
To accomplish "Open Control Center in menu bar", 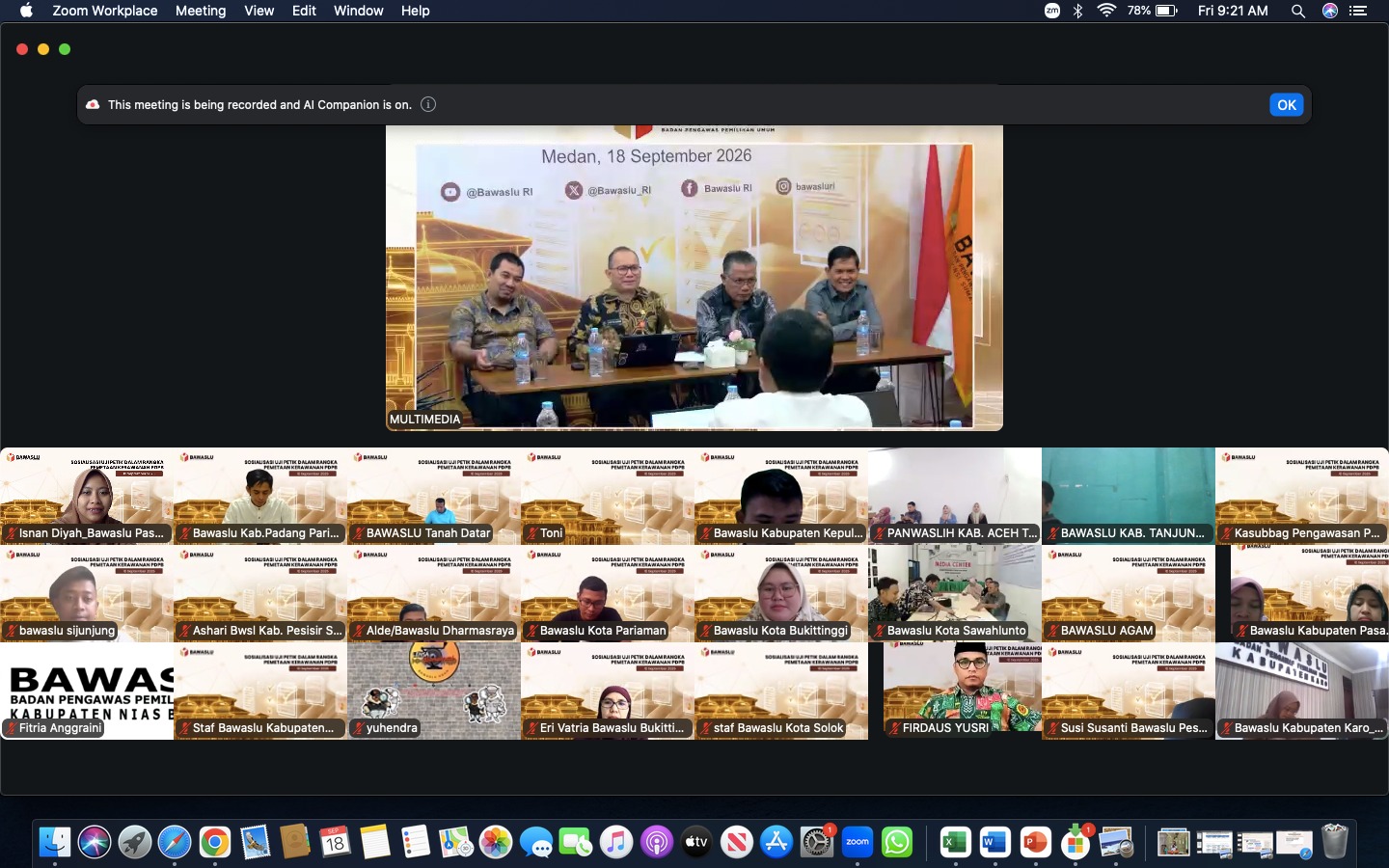I will (x=1358, y=11).
